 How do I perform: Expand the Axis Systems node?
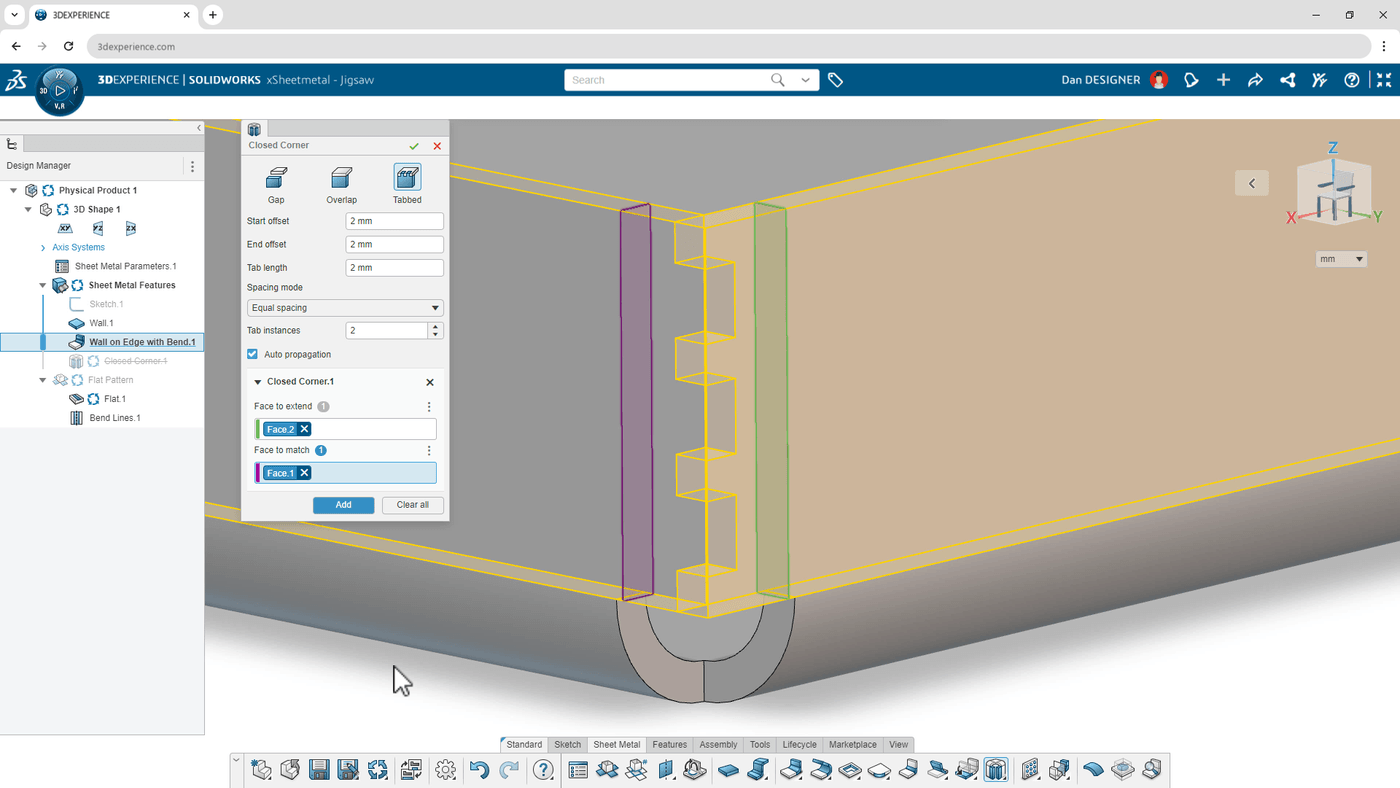pos(41,247)
